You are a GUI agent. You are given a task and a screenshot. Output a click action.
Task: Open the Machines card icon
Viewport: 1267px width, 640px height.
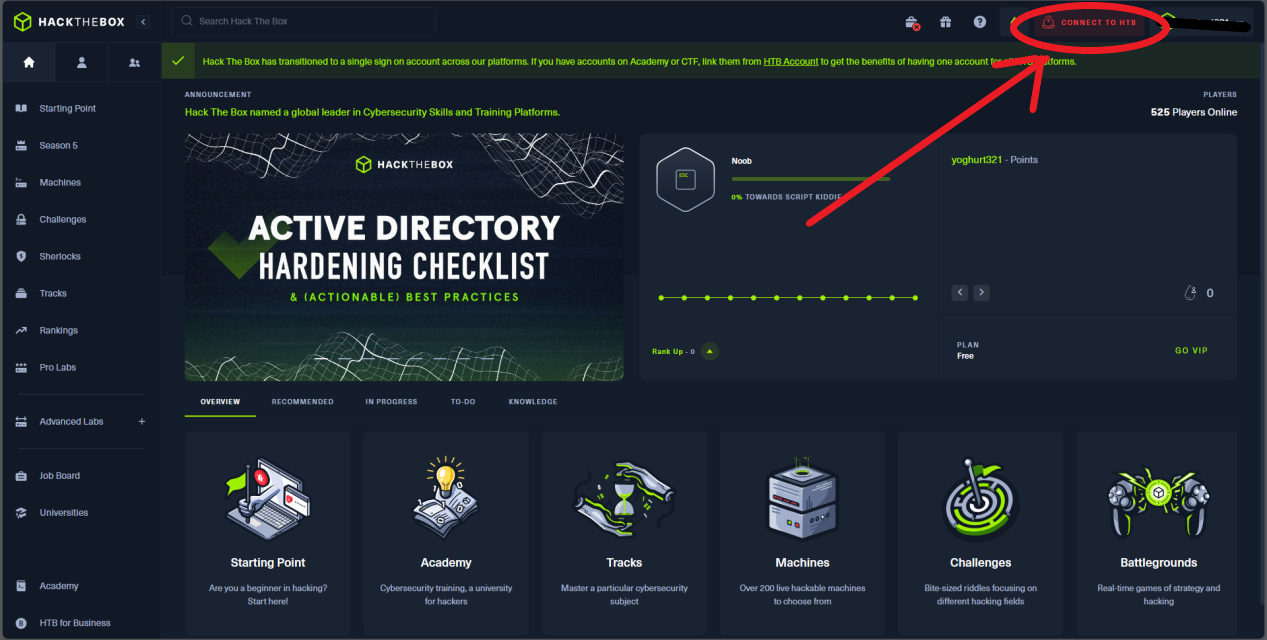coord(802,500)
